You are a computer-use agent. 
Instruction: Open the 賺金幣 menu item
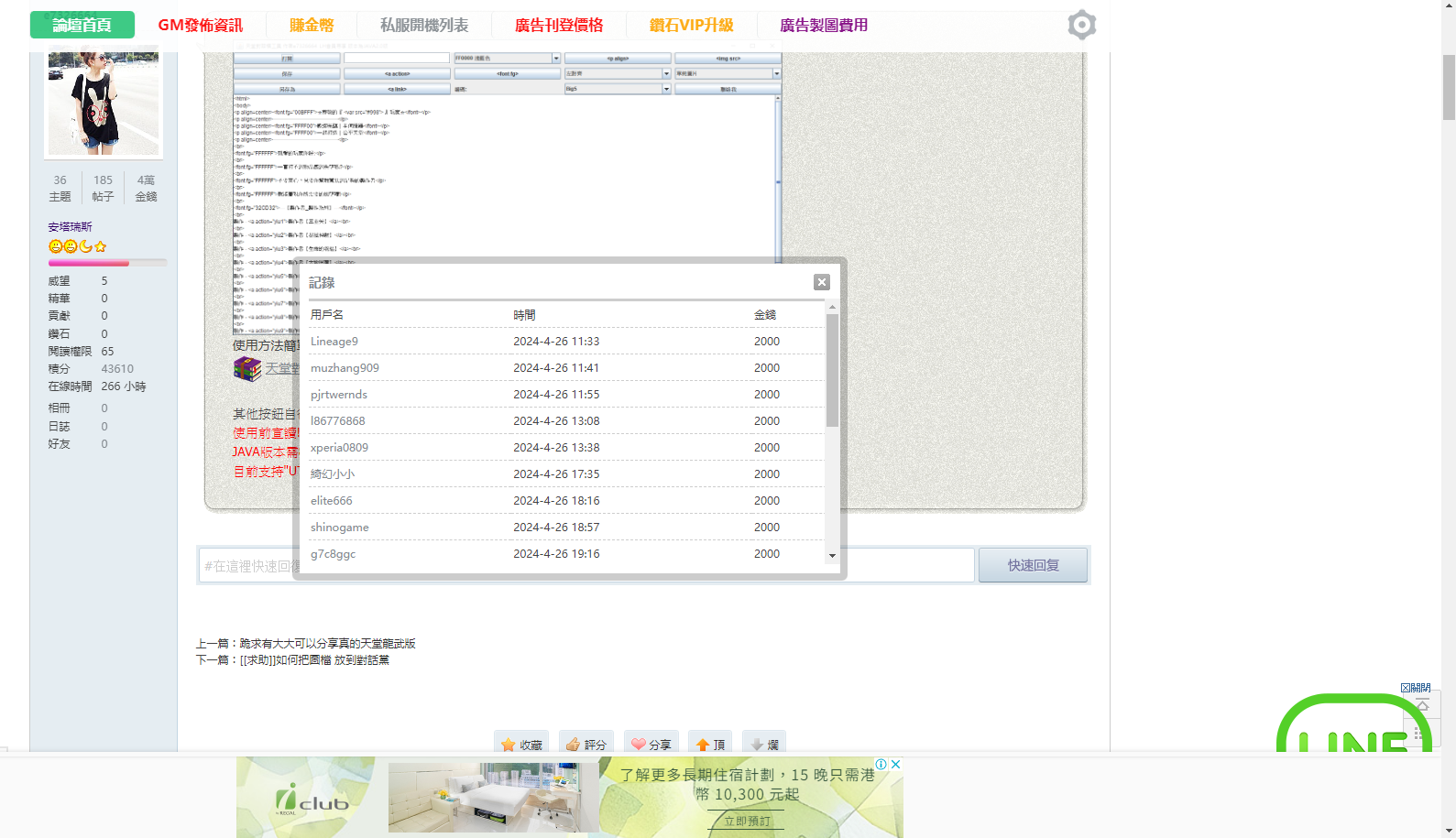(x=312, y=25)
